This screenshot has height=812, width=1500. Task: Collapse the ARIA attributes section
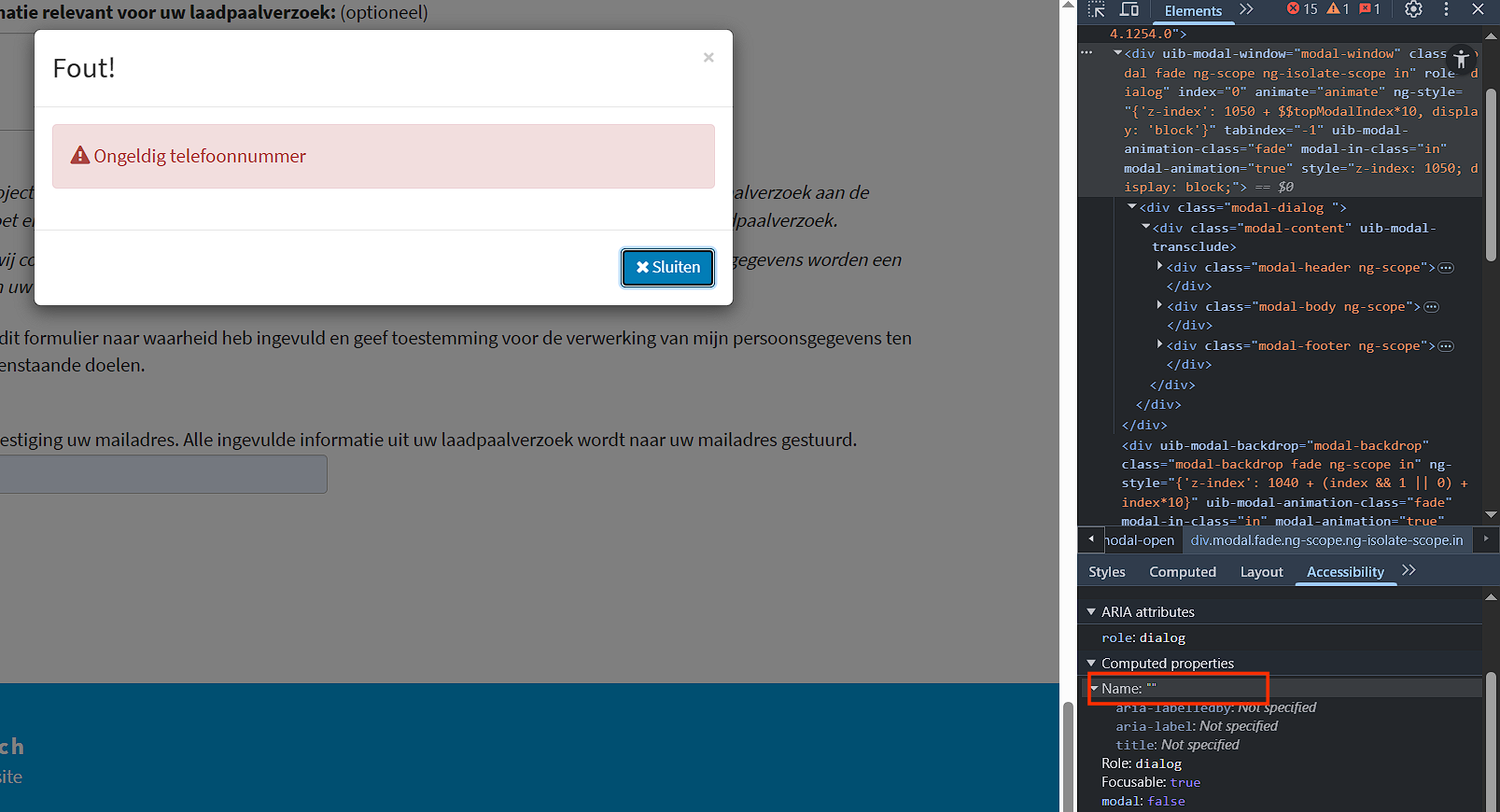[x=1091, y=612]
